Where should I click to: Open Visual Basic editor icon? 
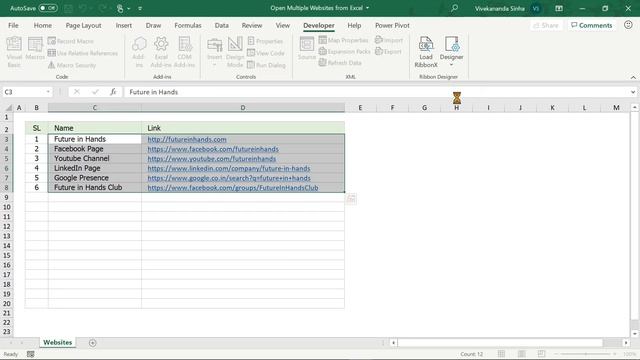tap(14, 52)
